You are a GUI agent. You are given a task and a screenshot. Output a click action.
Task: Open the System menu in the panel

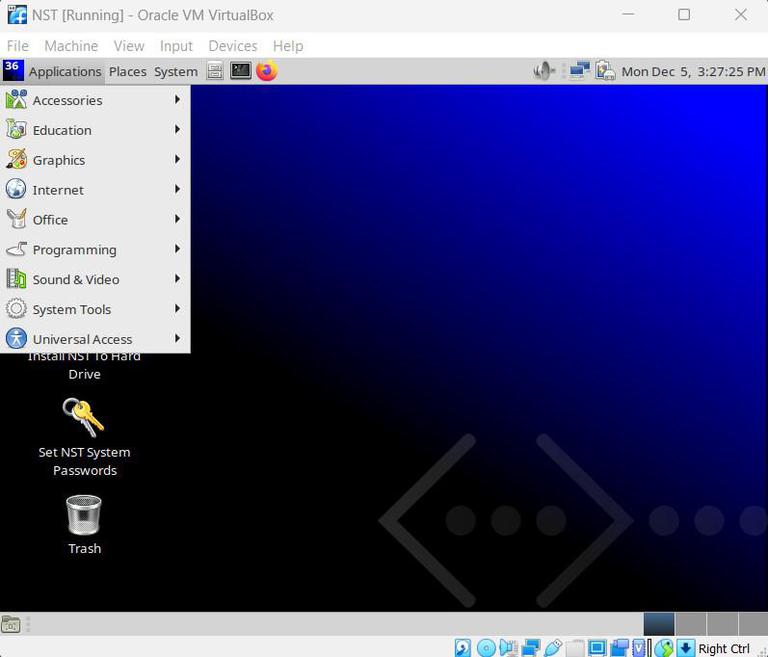pos(176,72)
